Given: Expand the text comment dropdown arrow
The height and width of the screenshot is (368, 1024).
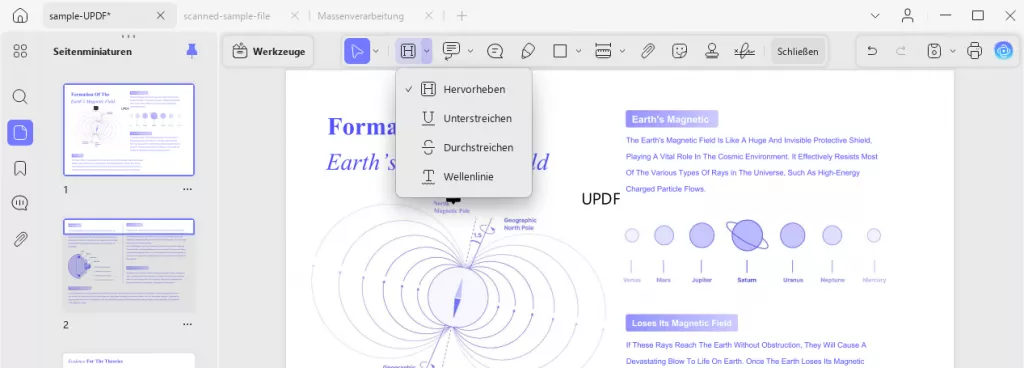Looking at the screenshot, I should click(470, 51).
